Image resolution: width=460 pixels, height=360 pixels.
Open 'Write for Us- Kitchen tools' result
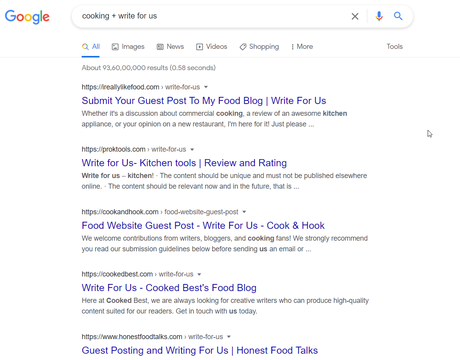(184, 163)
